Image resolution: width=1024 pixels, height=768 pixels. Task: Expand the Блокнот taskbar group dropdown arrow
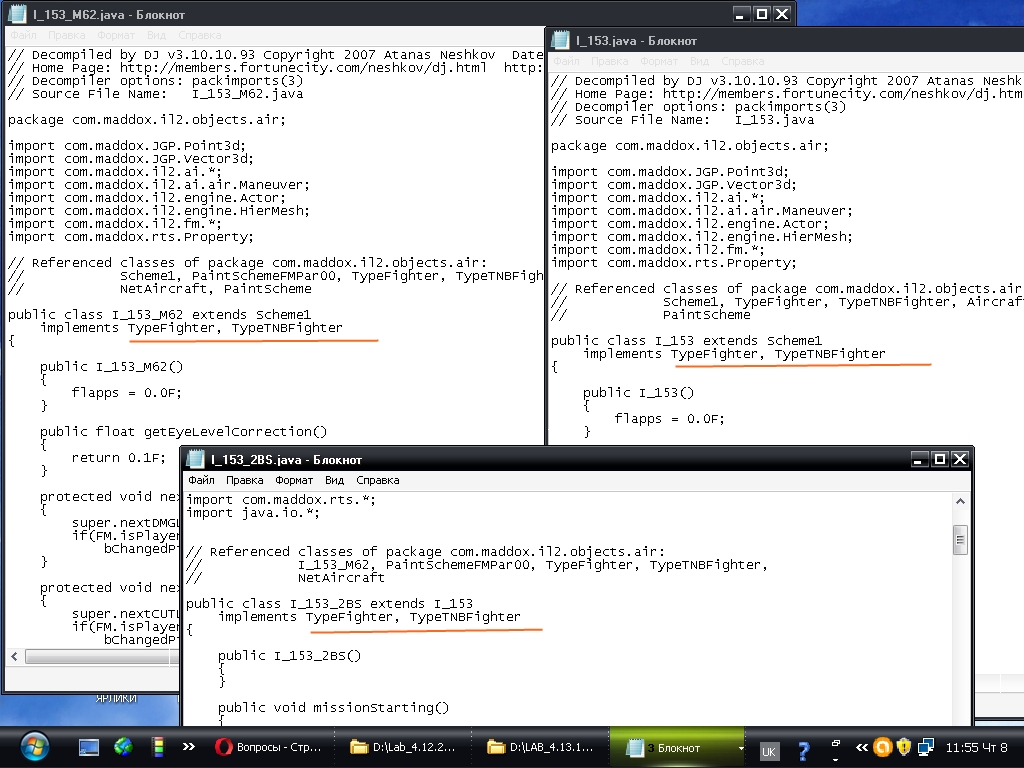[x=741, y=748]
